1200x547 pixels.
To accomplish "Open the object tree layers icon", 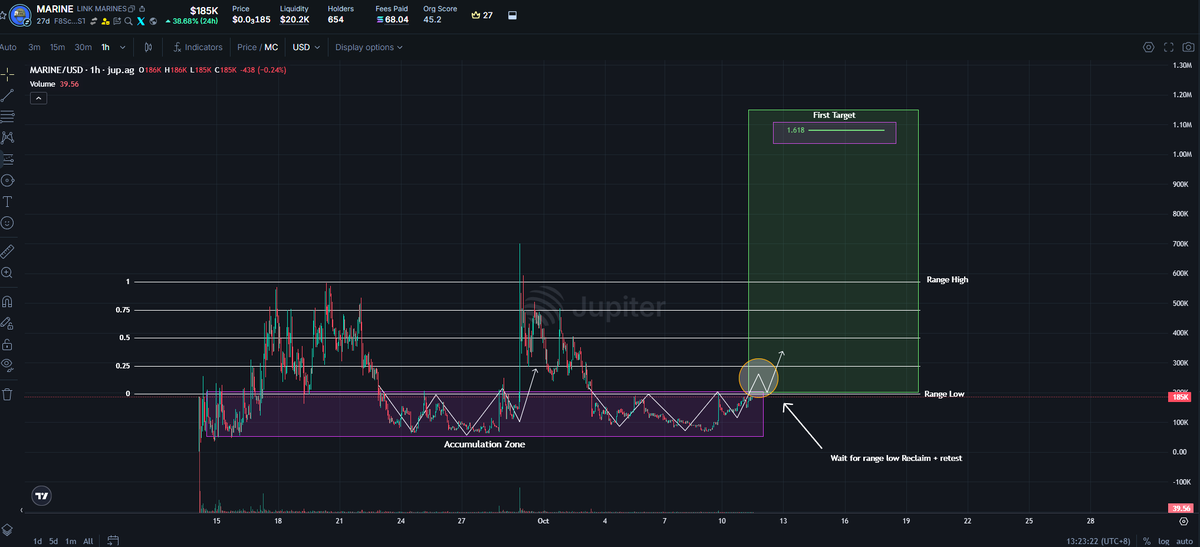I will [8, 529].
